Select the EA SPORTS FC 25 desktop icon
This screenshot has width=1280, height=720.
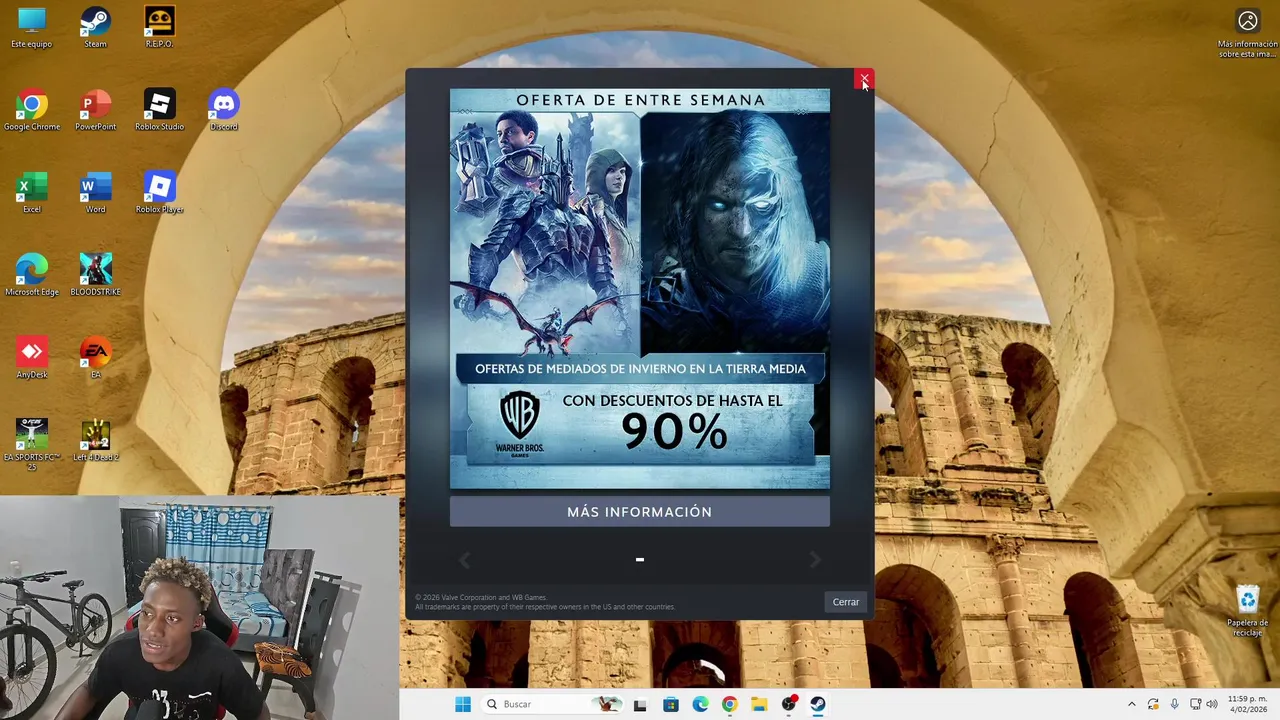31,445
